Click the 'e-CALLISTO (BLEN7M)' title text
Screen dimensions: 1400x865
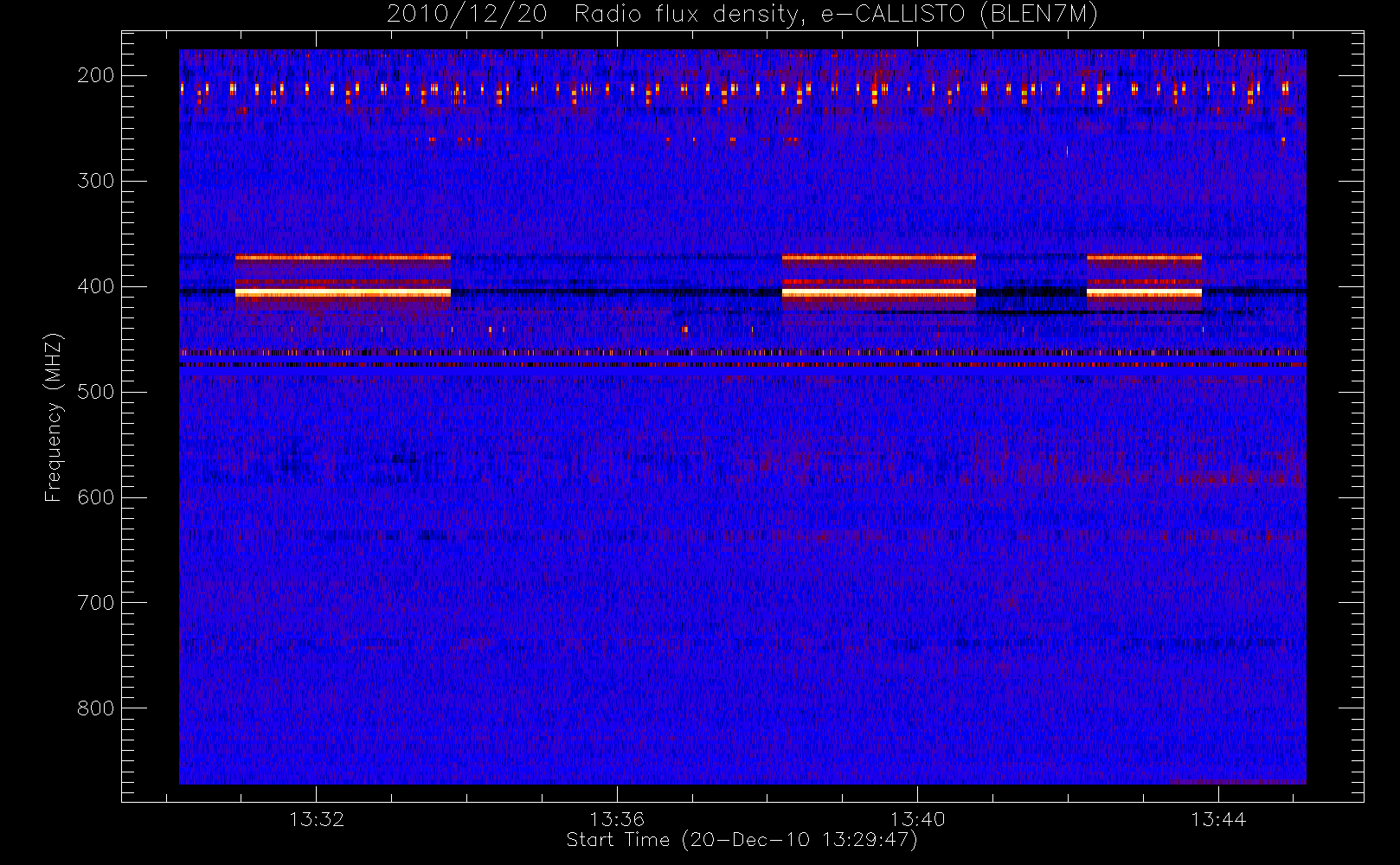(x=960, y=15)
